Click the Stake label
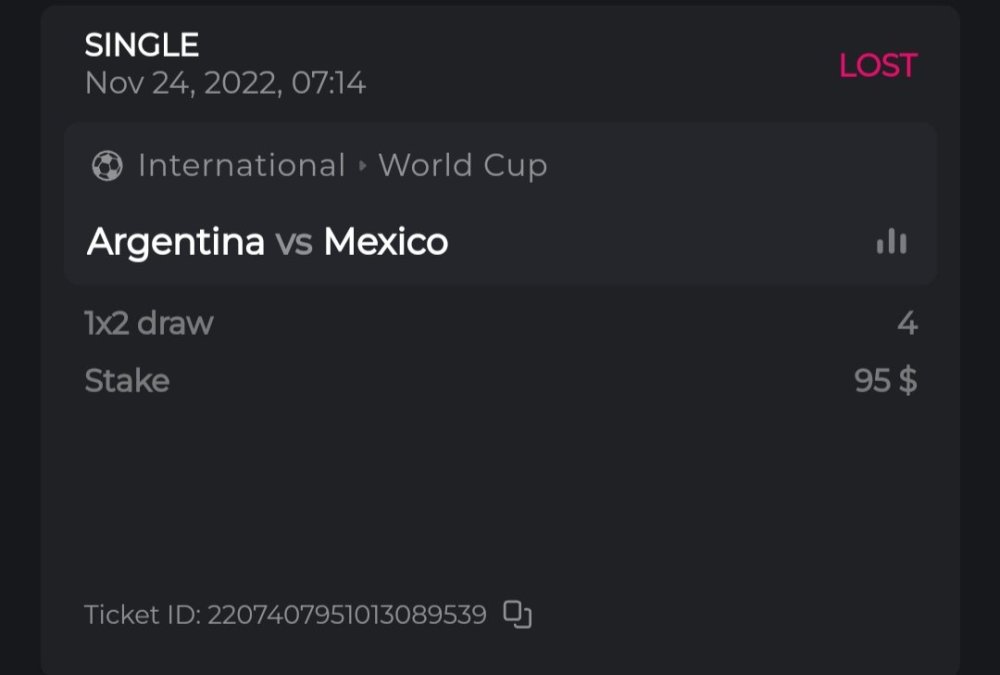1000x675 pixels. 127,381
